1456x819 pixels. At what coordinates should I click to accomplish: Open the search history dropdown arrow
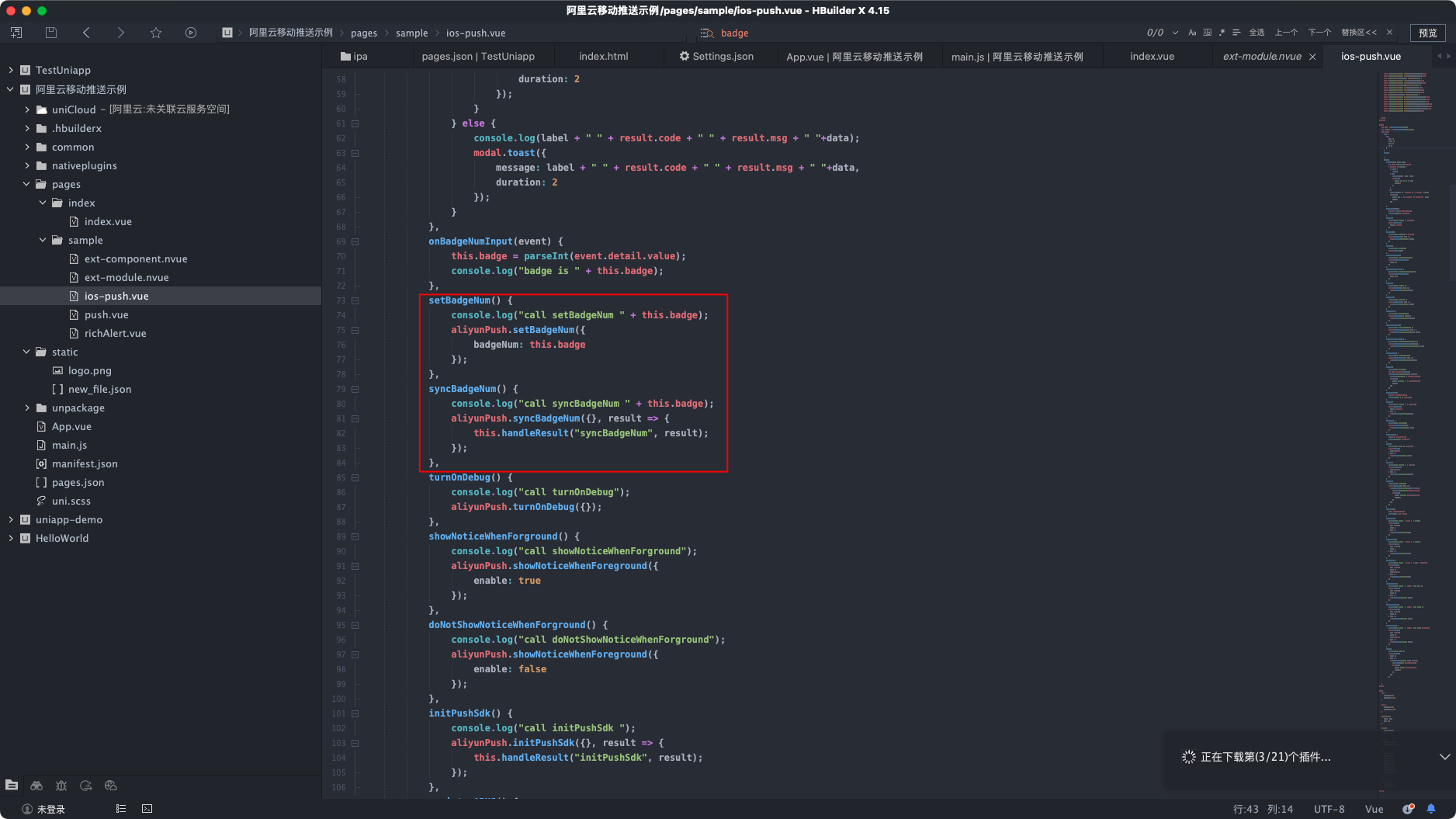pyautogui.click(x=1175, y=33)
